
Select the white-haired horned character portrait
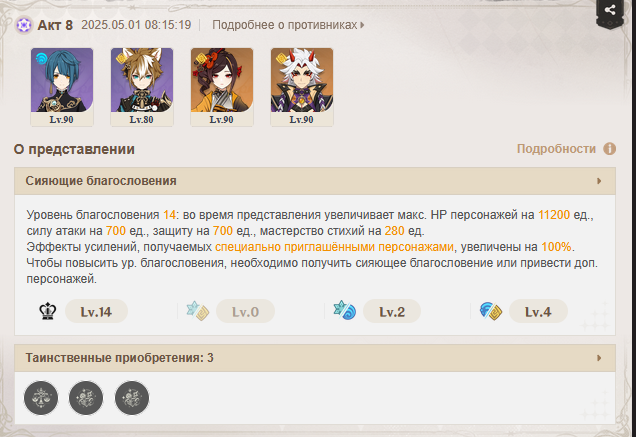point(302,87)
